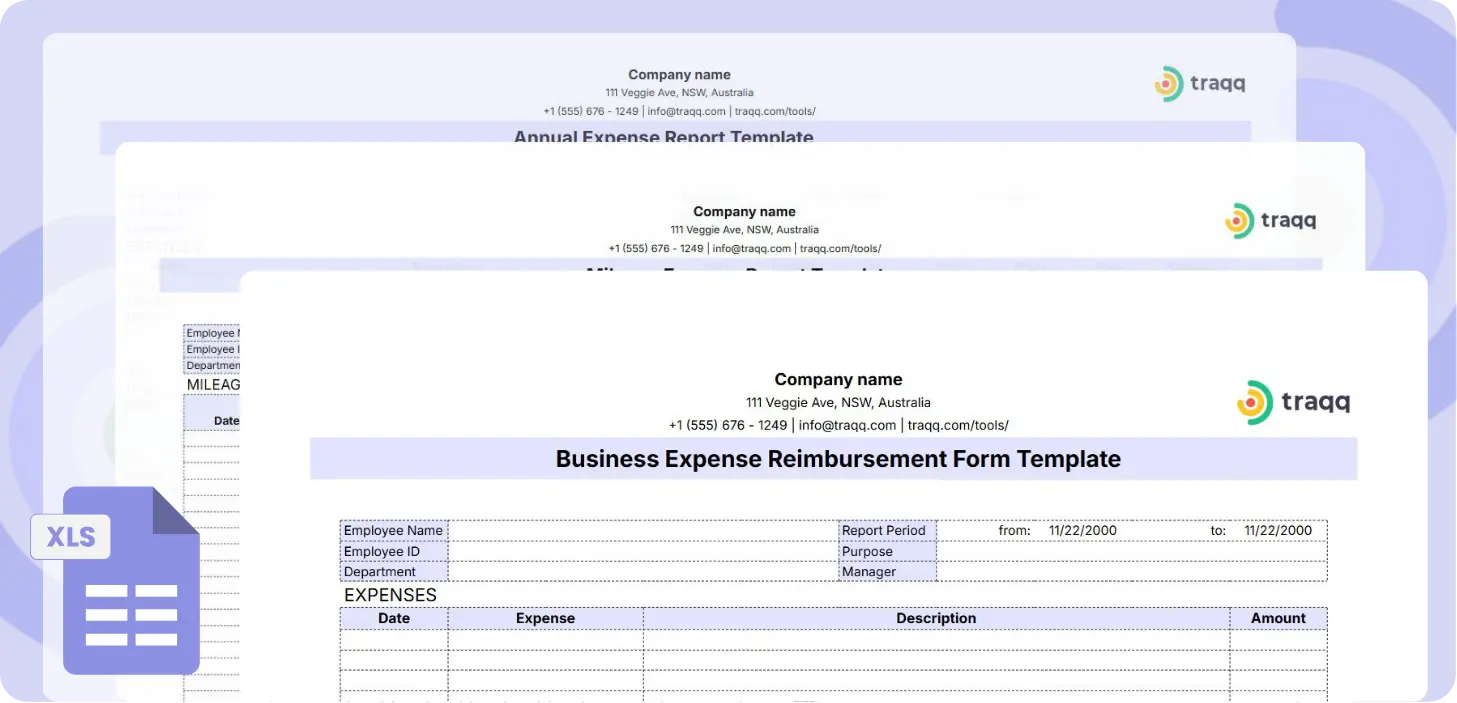Click the Employee ID label cell

tap(394, 551)
